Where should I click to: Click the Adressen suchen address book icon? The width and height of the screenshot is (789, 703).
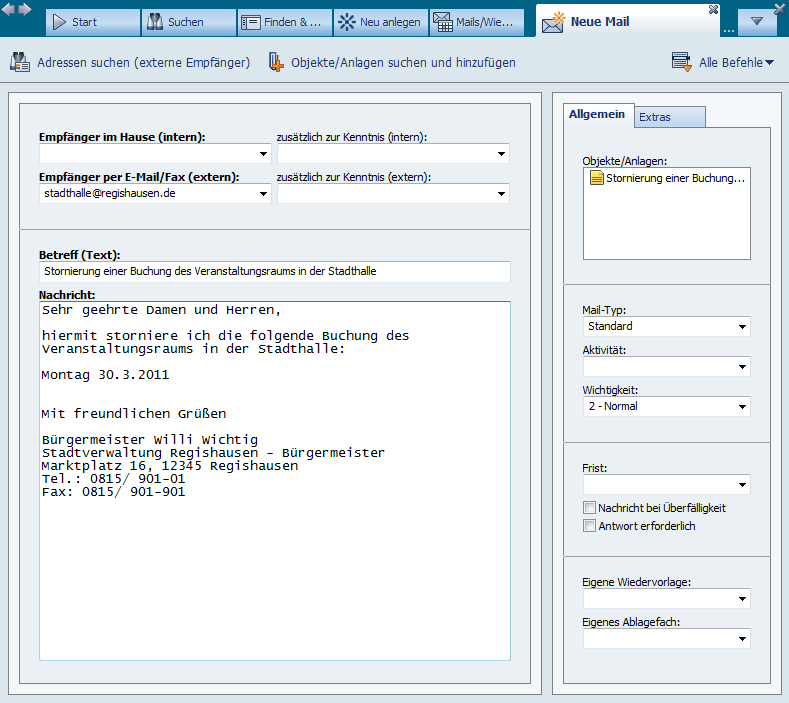tap(20, 62)
